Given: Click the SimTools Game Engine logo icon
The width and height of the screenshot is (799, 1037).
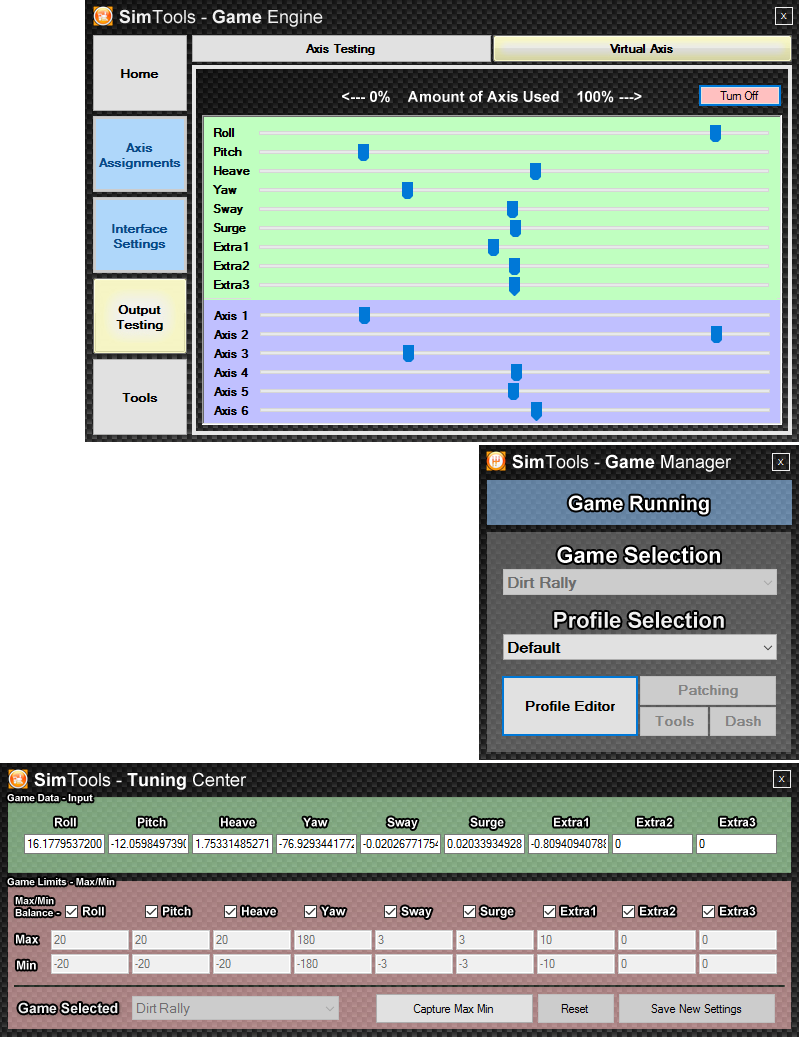Looking at the screenshot, I should coord(102,16).
